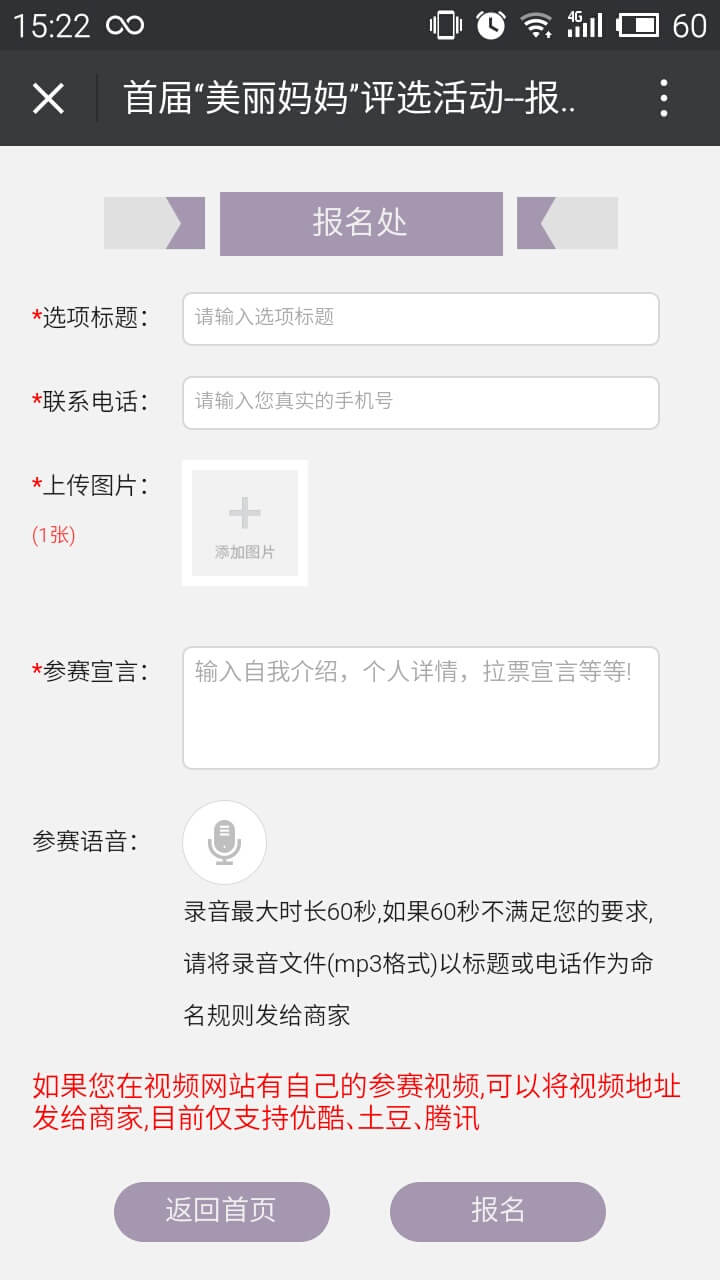The width and height of the screenshot is (720, 1280).
Task: Focus the 联系电话 phone number field
Action: coord(420,402)
